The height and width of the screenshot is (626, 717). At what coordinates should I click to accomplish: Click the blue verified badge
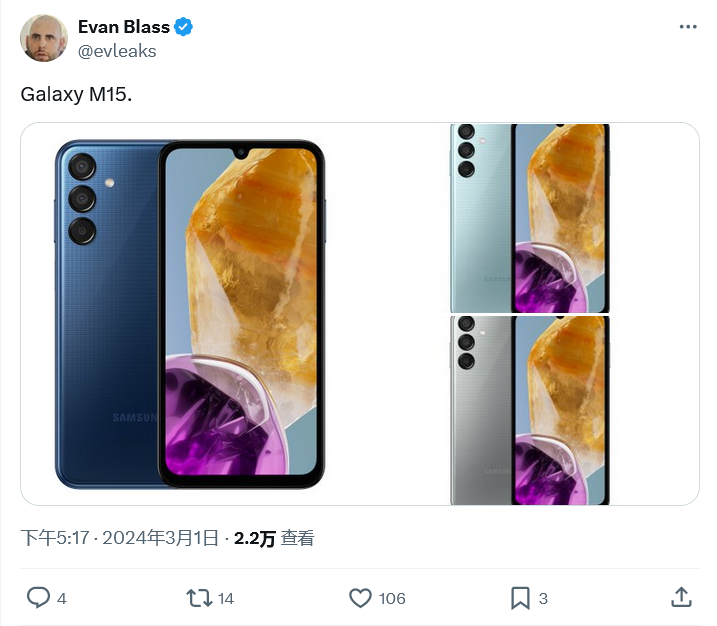184,27
